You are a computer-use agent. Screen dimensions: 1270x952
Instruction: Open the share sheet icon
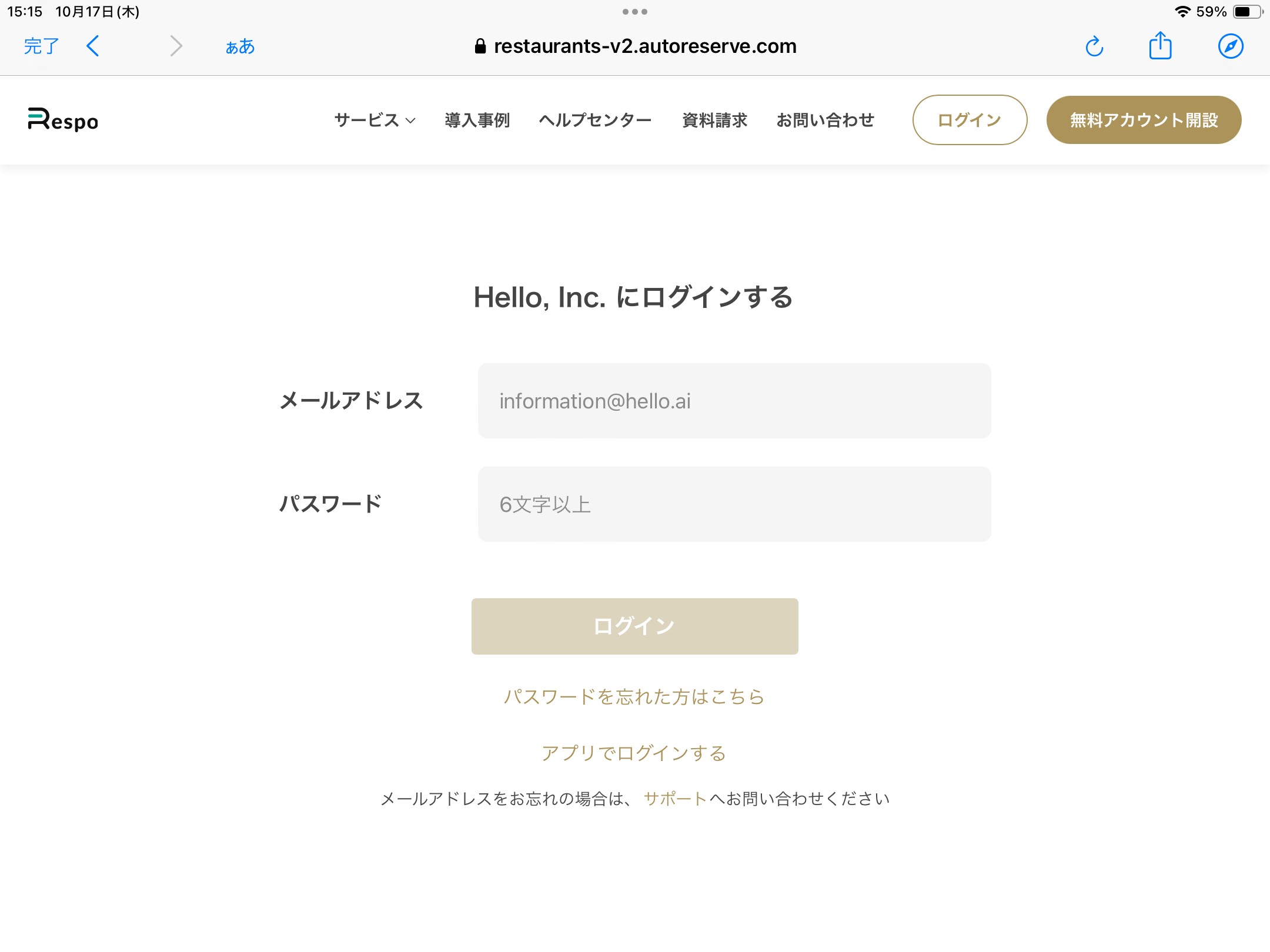pyautogui.click(x=1160, y=45)
